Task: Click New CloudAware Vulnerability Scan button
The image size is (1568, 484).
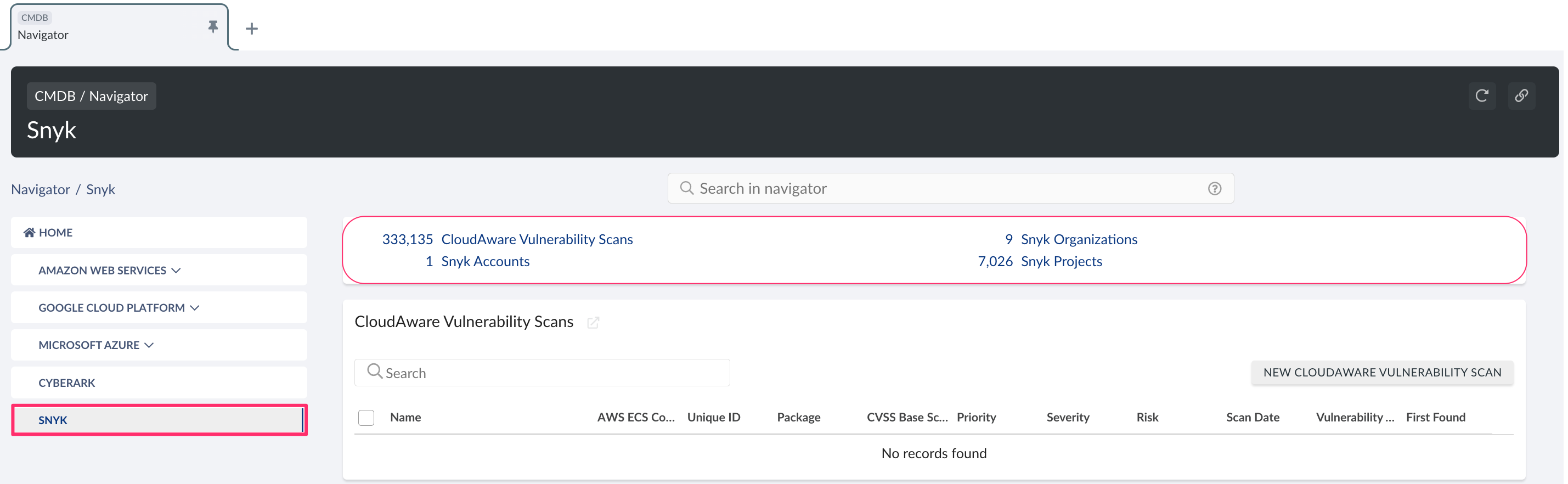Action: coord(1382,373)
